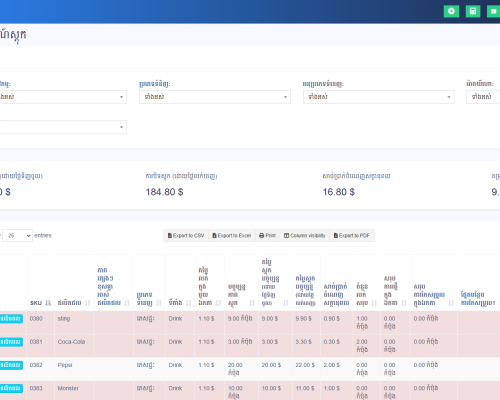
Task: Click cyan label button in the Monster row
Action: point(11,389)
